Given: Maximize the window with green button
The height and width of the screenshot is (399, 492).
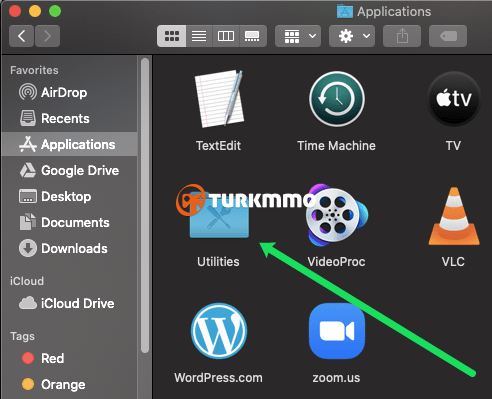Looking at the screenshot, I should click(55, 11).
